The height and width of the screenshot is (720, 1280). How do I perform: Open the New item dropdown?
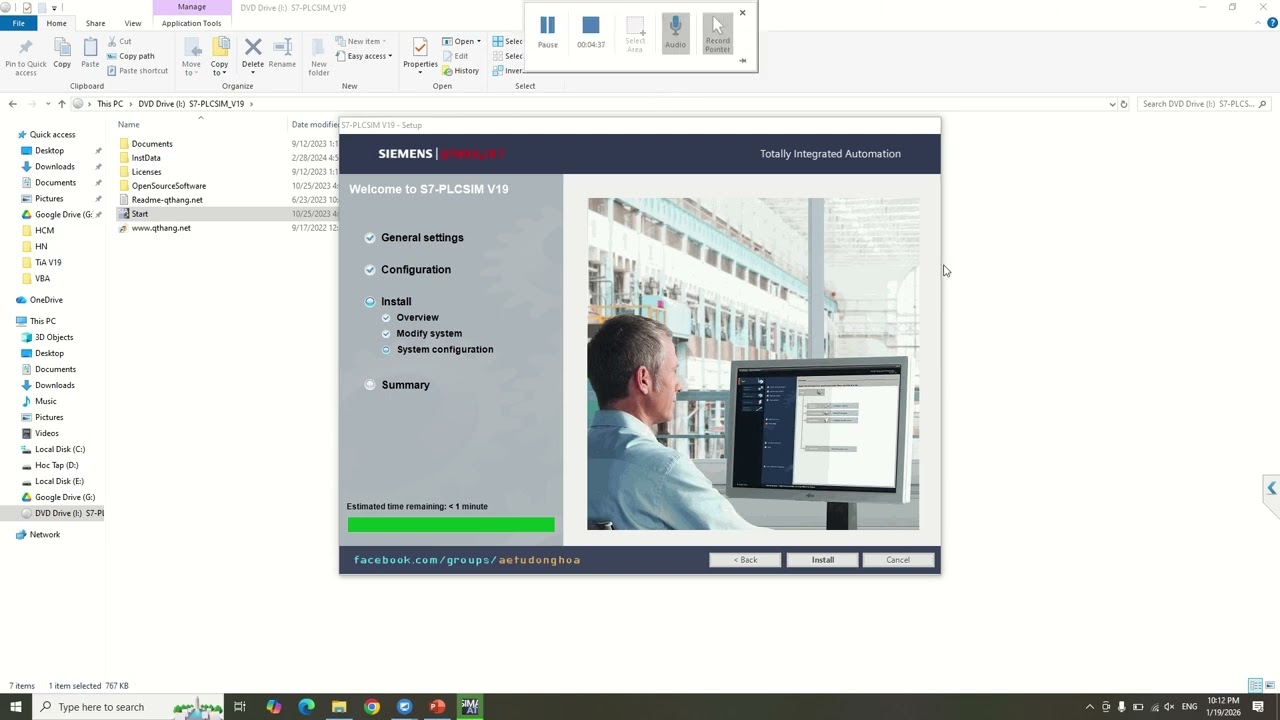point(362,42)
